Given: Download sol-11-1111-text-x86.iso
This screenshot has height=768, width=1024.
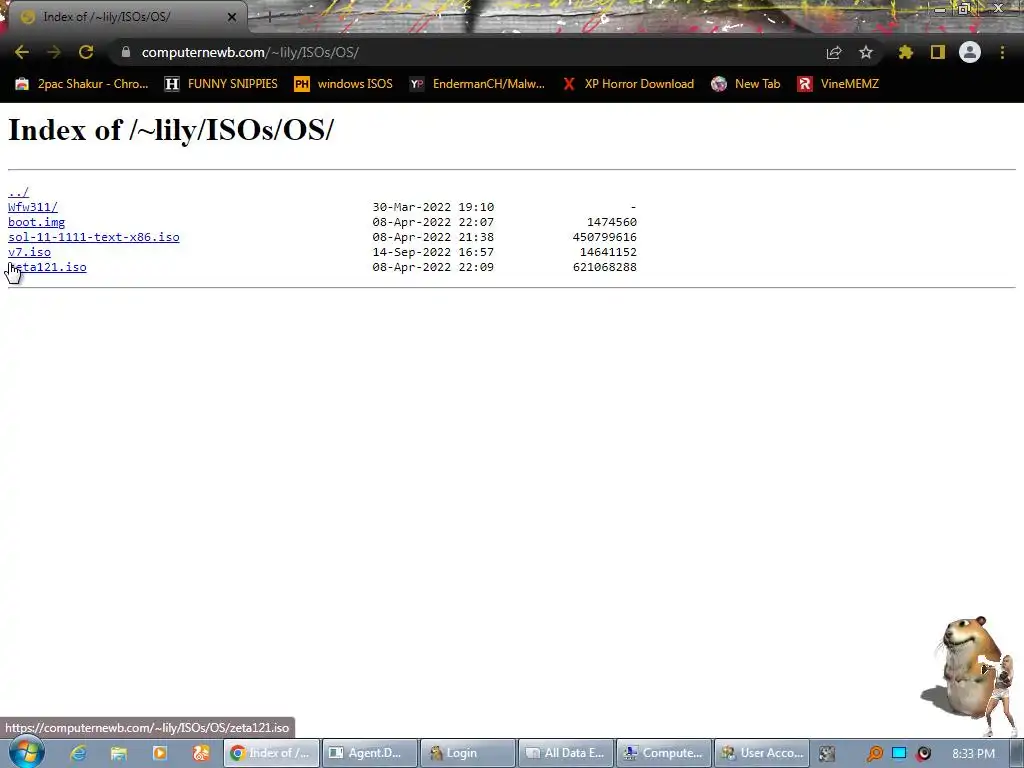Looking at the screenshot, I should coord(93,237).
